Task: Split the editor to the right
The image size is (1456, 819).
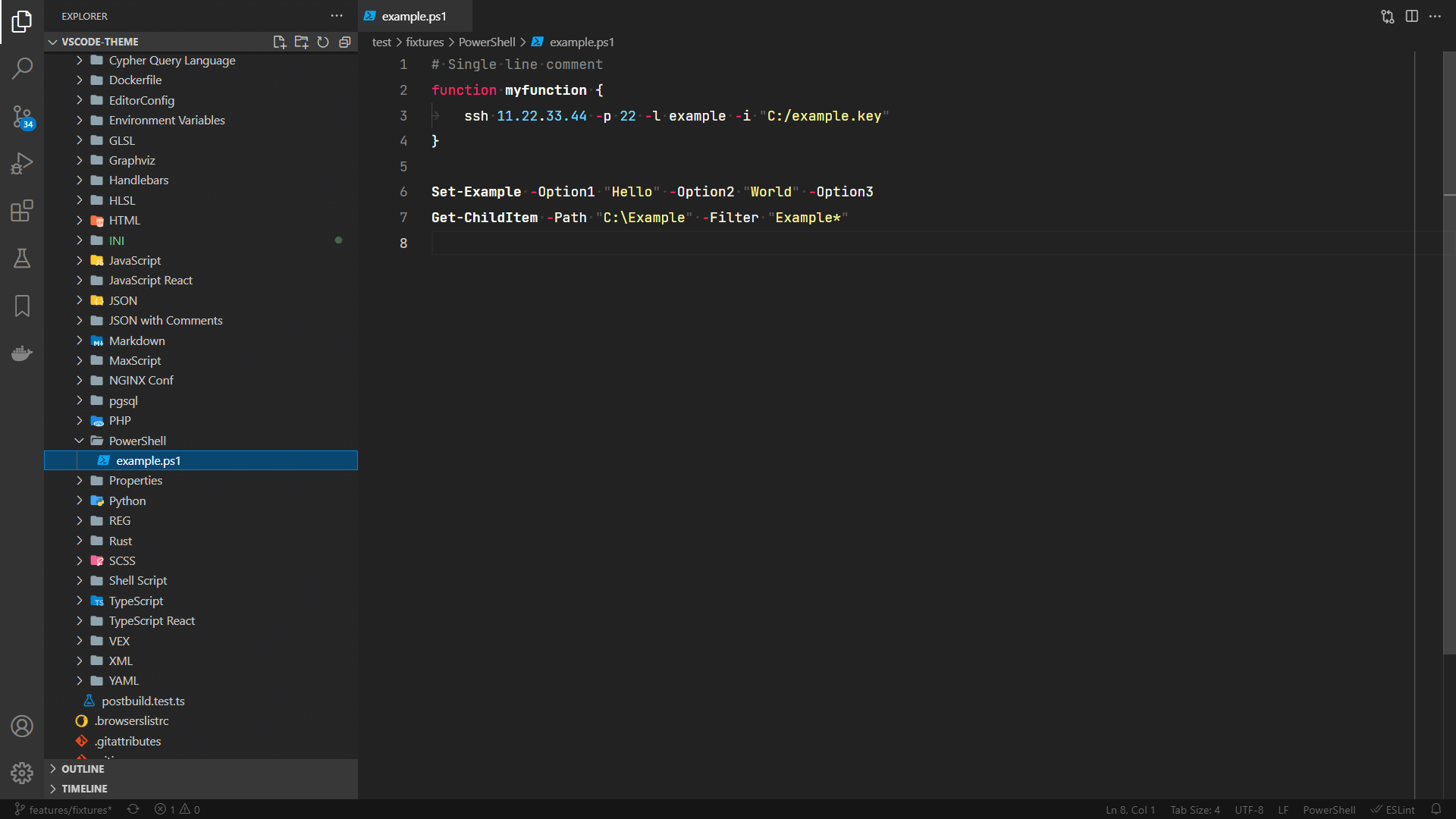Action: (1411, 16)
